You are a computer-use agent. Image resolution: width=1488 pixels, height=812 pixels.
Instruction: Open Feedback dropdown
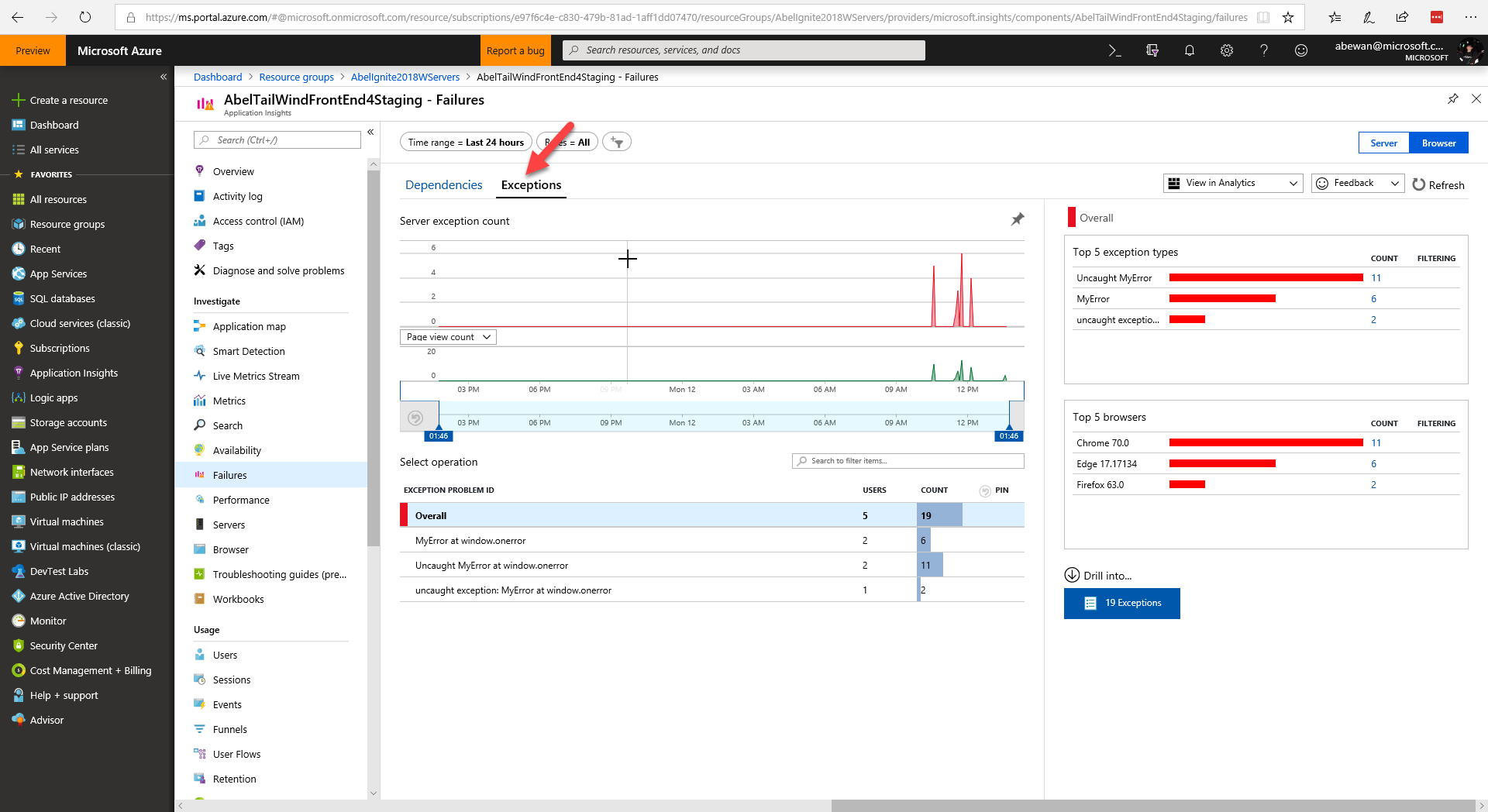point(1358,183)
